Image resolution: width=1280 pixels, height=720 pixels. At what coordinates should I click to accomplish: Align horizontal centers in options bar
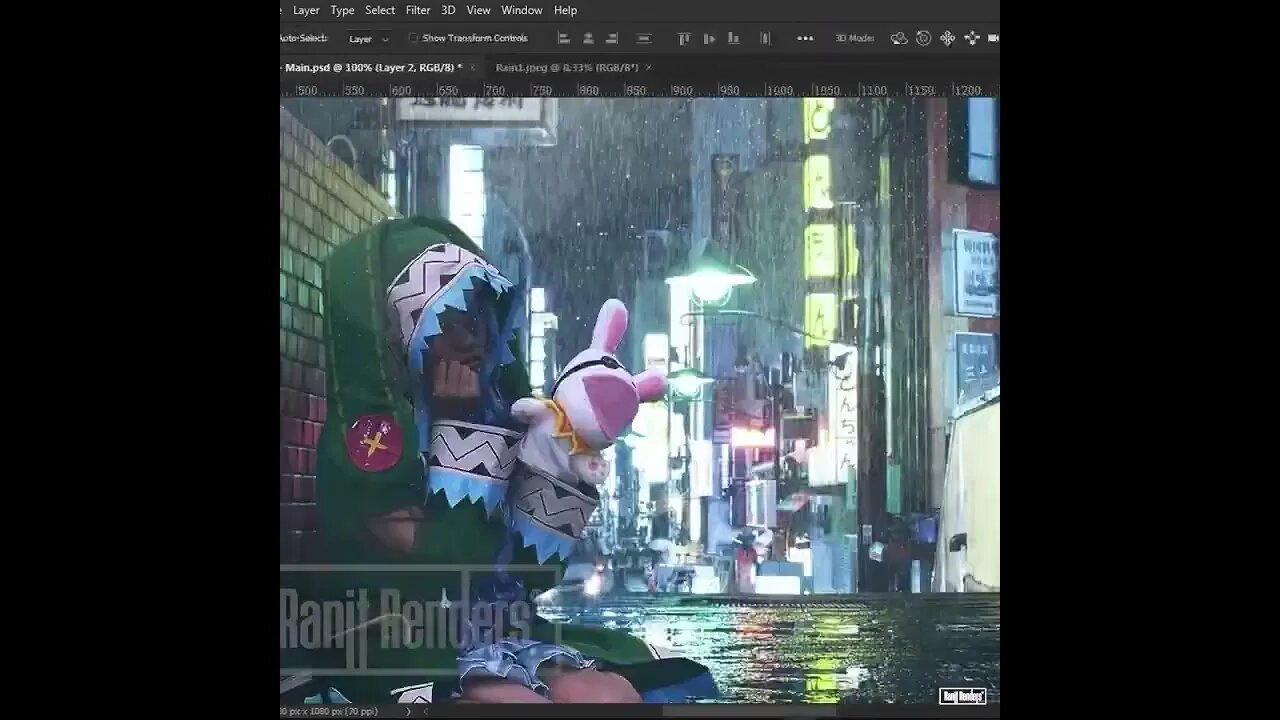click(x=588, y=38)
